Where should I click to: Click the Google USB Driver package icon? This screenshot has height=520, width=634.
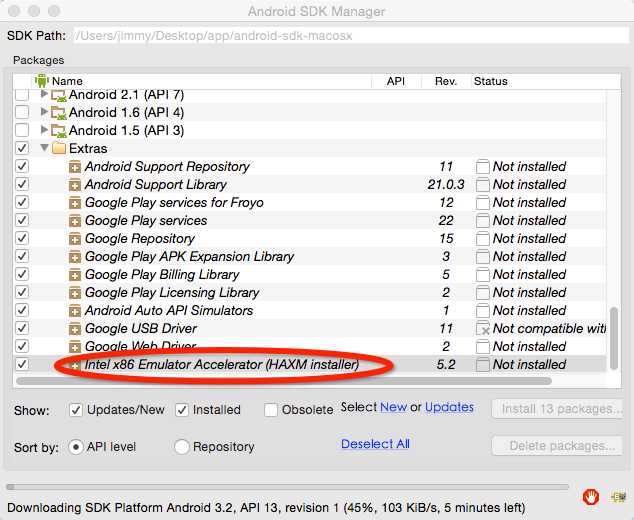click(75, 329)
